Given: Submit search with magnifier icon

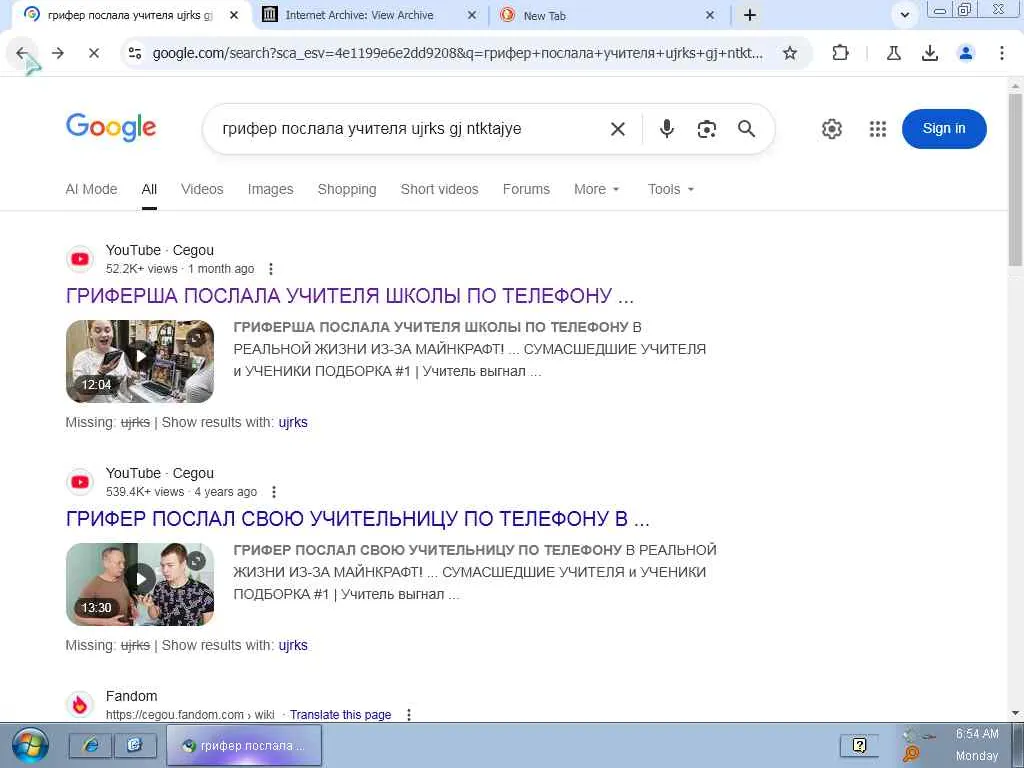Looking at the screenshot, I should point(746,129).
